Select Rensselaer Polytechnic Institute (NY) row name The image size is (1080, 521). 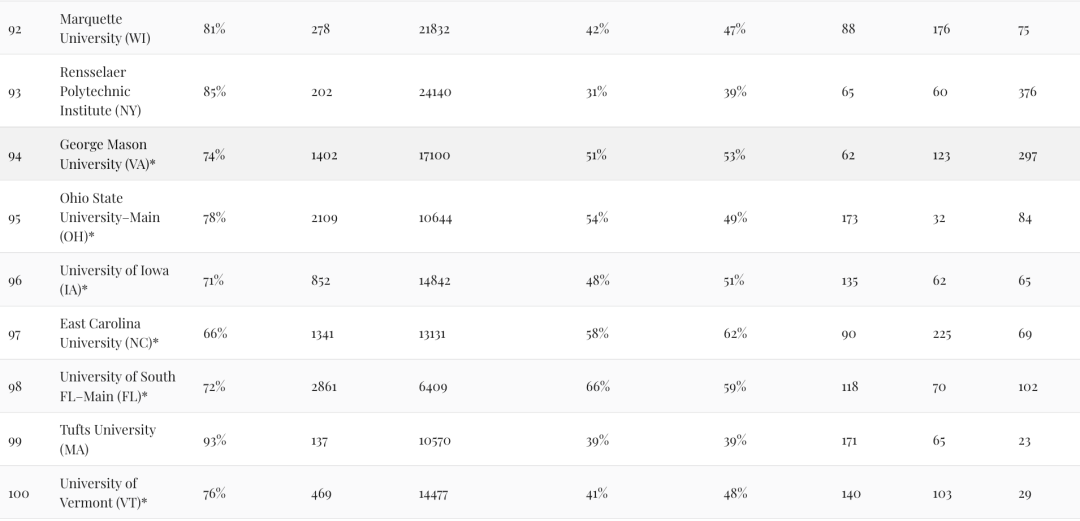coord(101,91)
